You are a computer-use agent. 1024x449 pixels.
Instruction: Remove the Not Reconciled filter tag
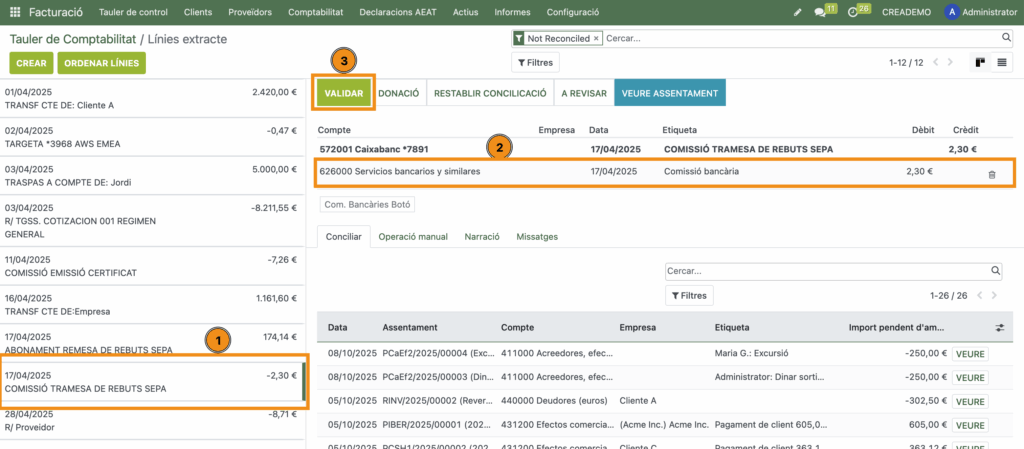pos(596,38)
